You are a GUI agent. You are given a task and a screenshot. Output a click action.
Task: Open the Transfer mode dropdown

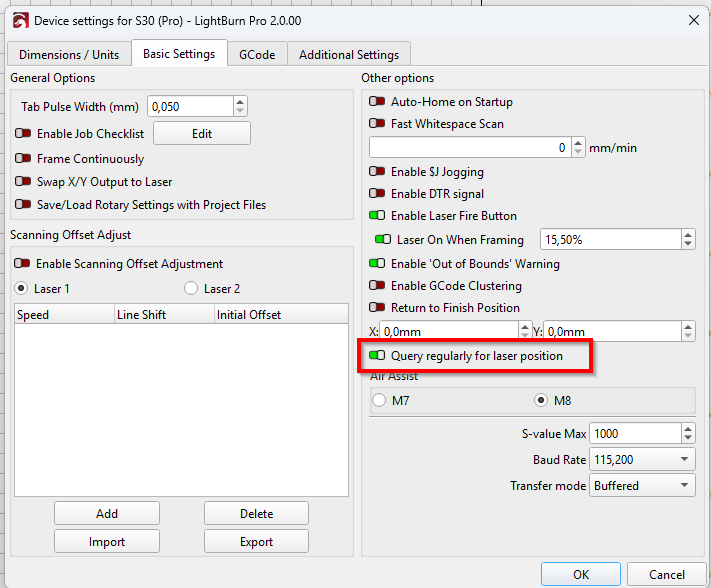pos(642,485)
